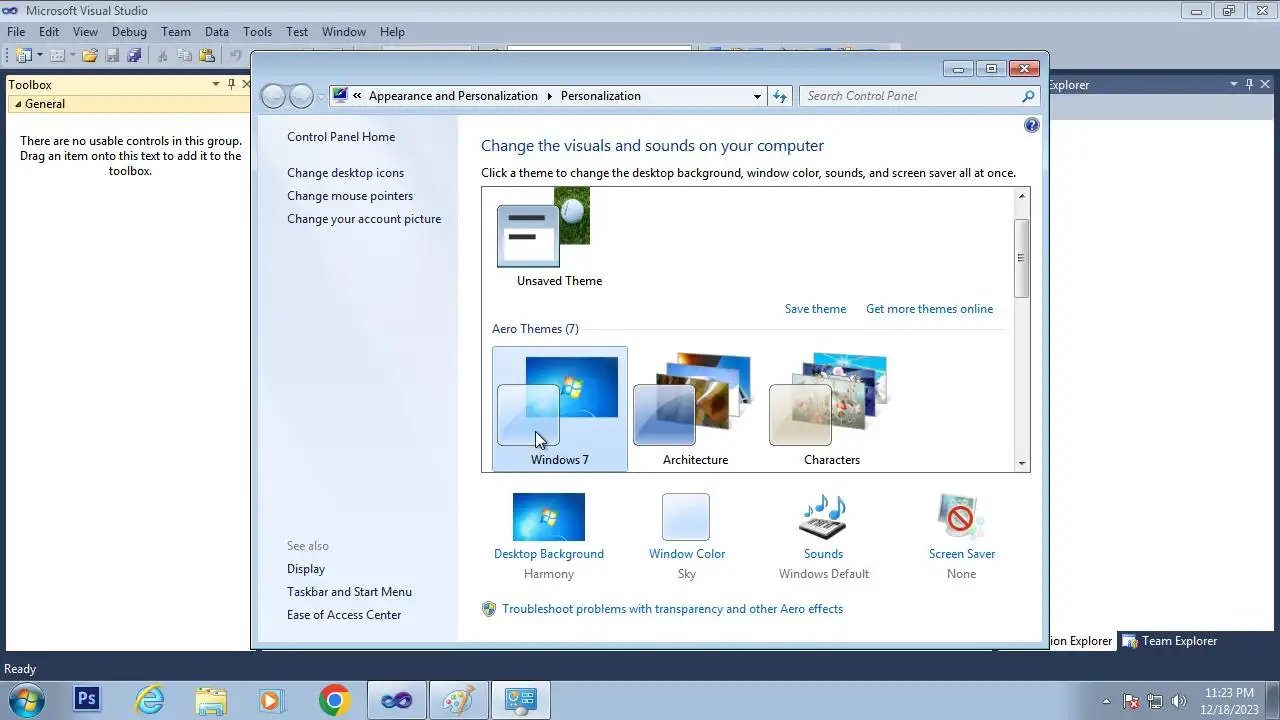Image resolution: width=1280 pixels, height=720 pixels.
Task: Click the Windows Start orb
Action: point(25,700)
